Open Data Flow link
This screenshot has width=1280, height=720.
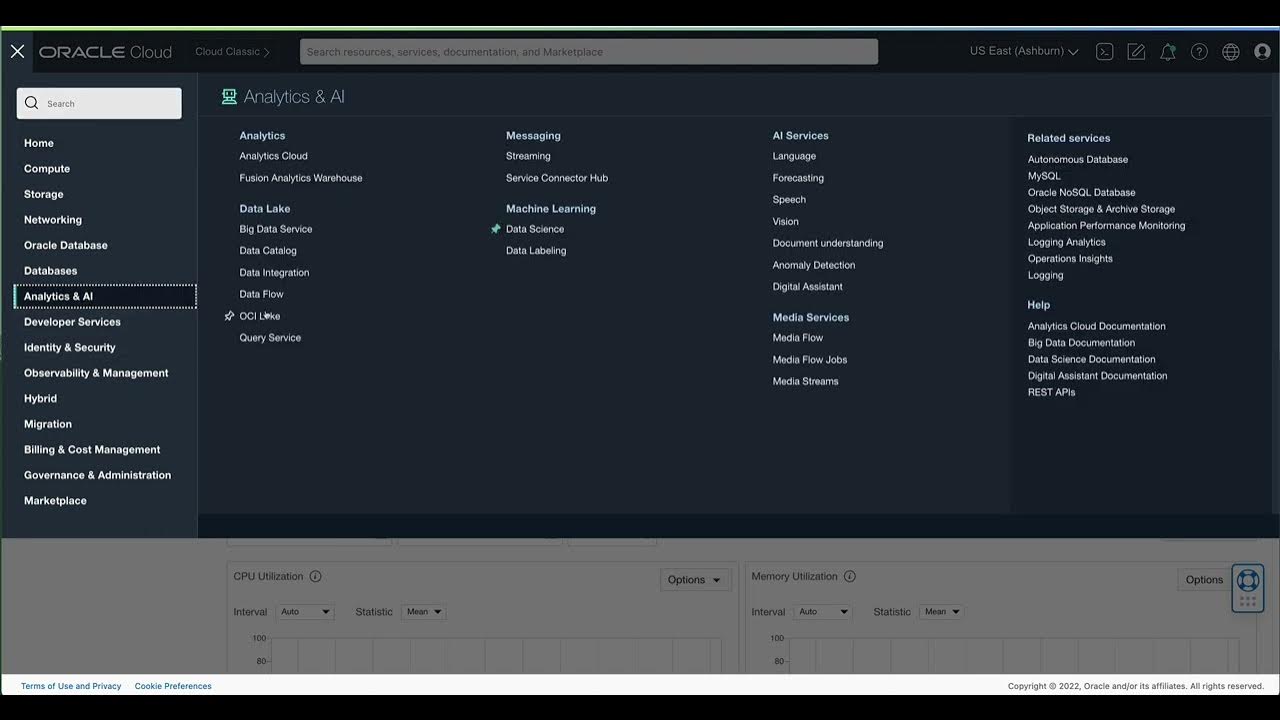261,294
